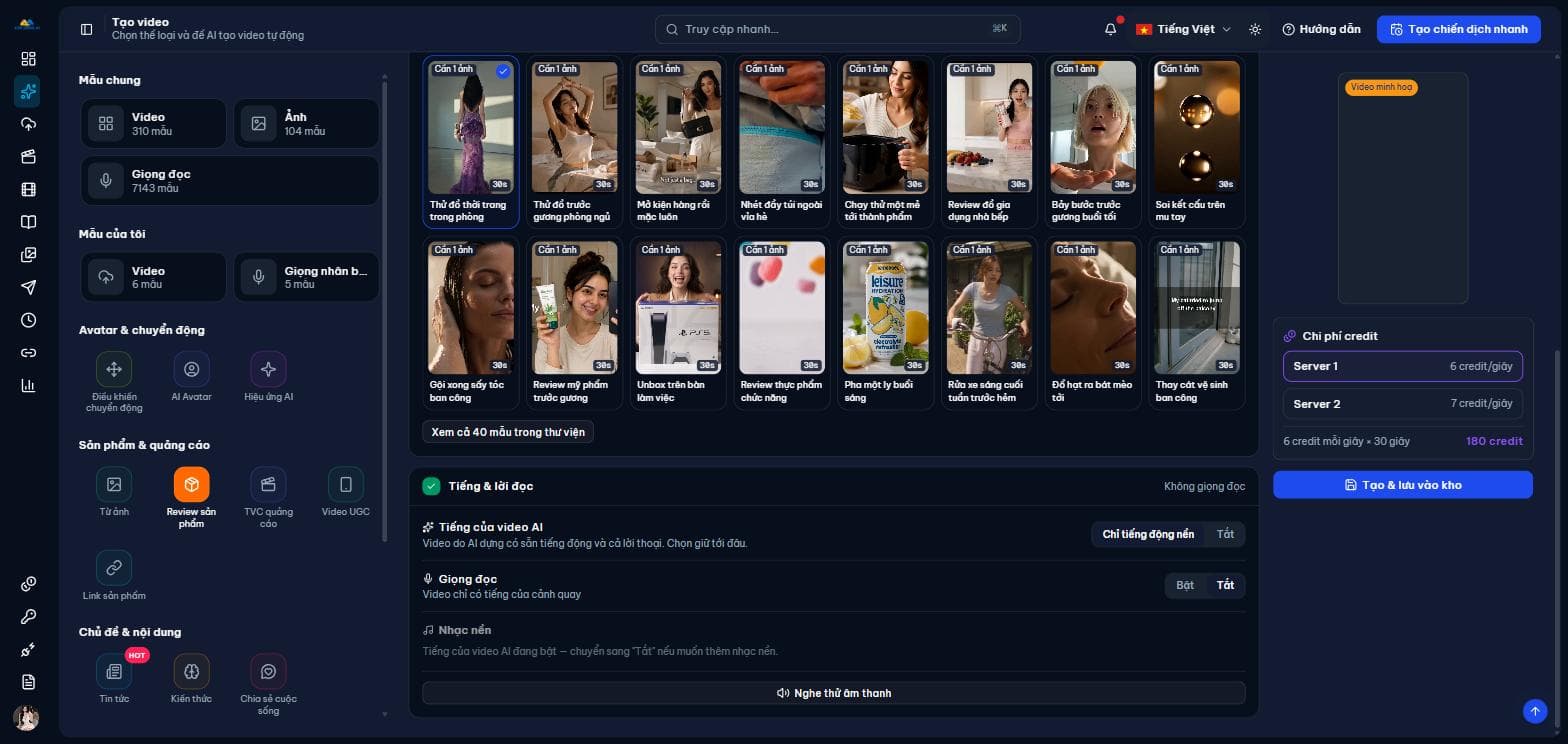This screenshot has width=1568, height=744.
Task: Open my Giọng nhân bản voice templates
Action: point(306,277)
